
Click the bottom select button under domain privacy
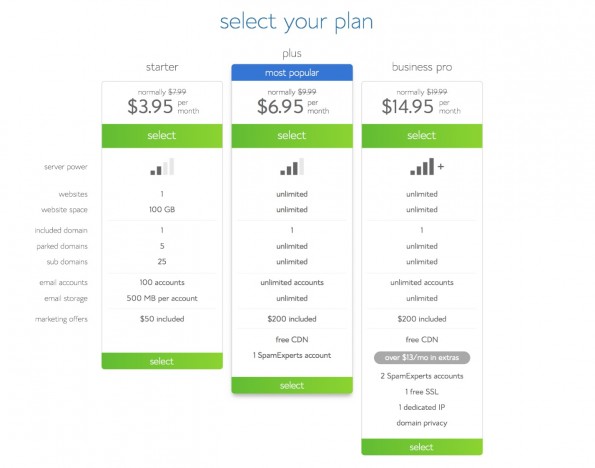tap(422, 447)
